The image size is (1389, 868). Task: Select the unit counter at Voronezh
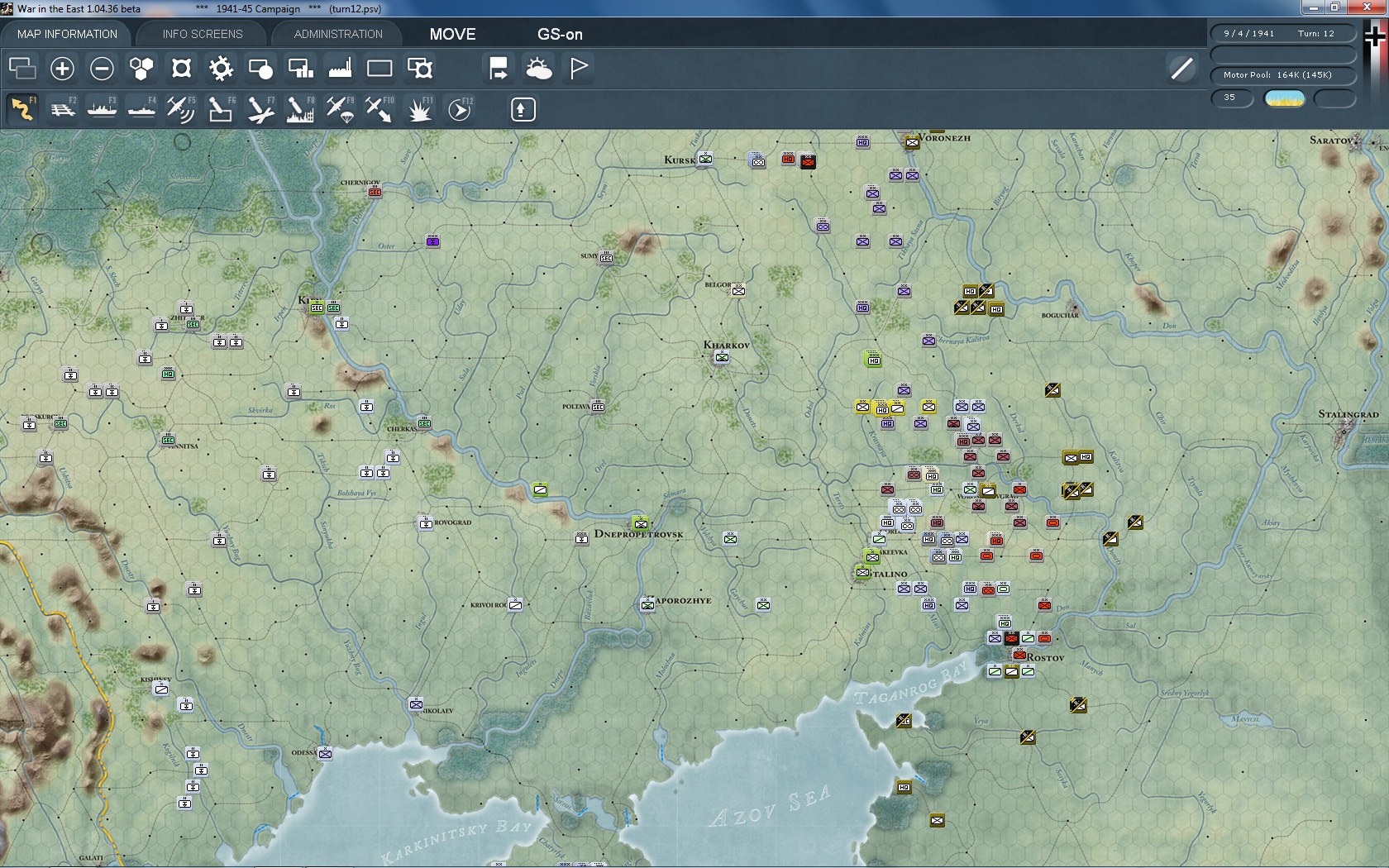point(912,143)
